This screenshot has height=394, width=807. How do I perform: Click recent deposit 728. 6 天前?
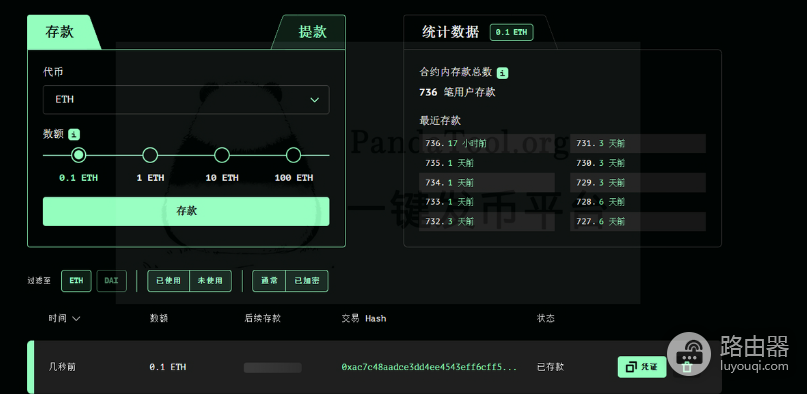638,202
